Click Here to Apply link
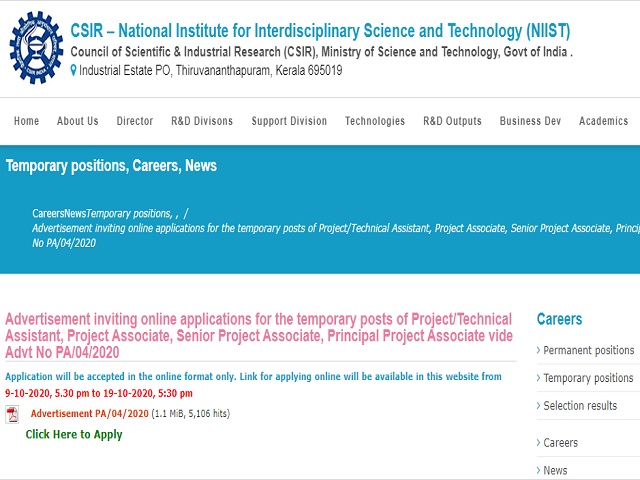This screenshot has width=640, height=480. tap(74, 434)
